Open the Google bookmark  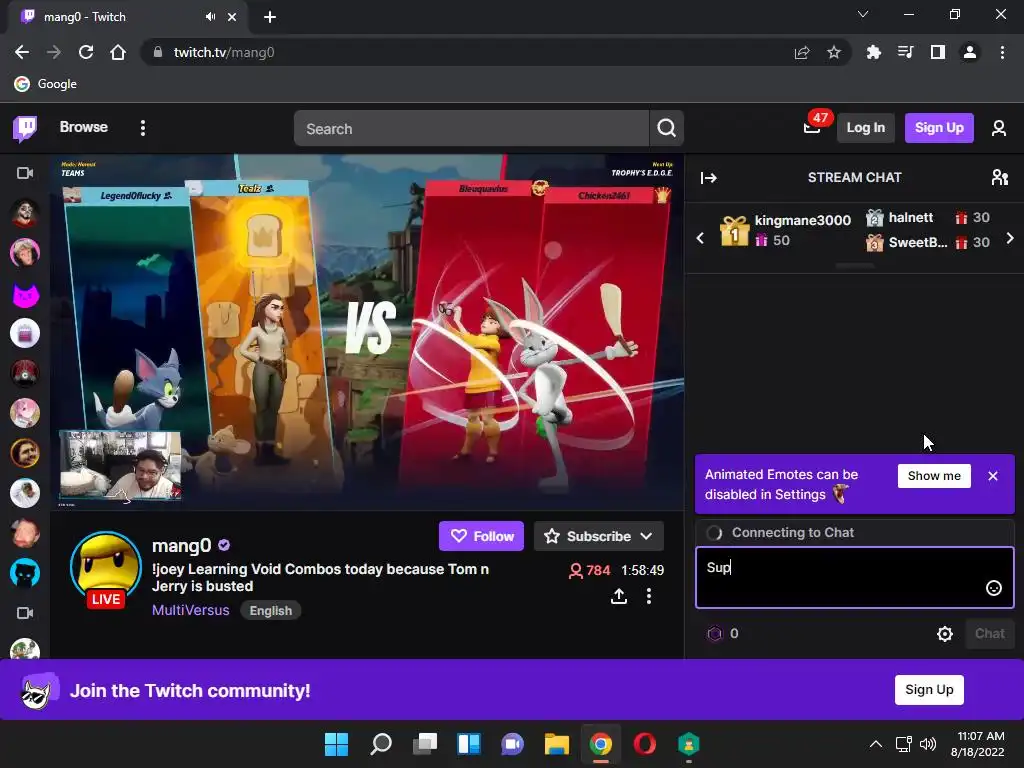45,84
